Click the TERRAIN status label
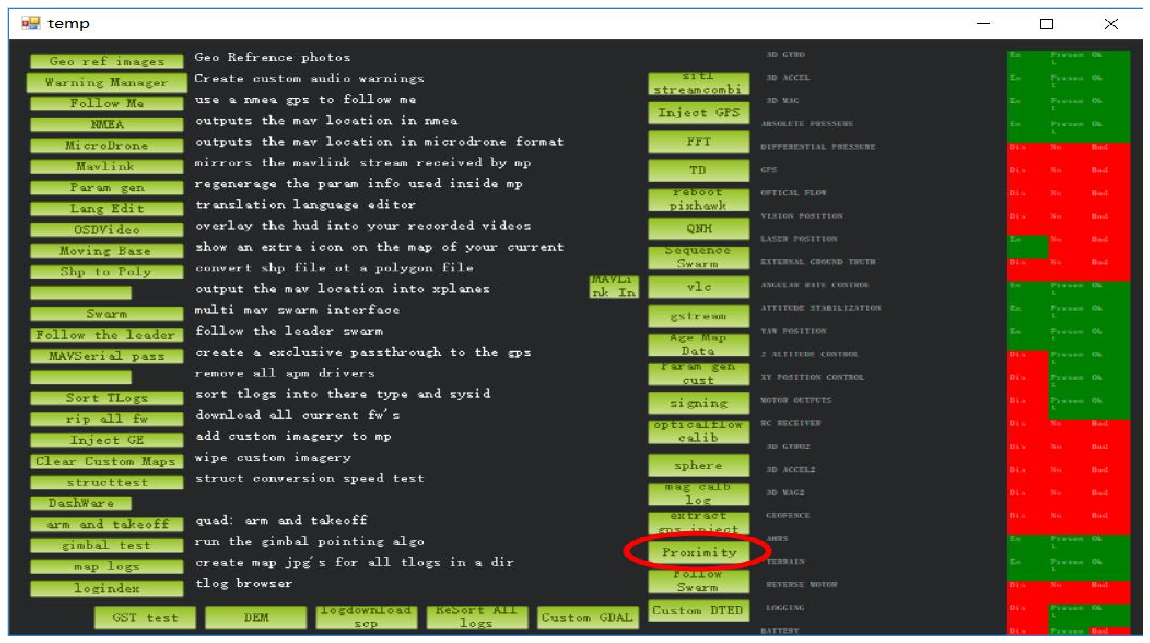This screenshot has height=643, width=1150. [785, 562]
